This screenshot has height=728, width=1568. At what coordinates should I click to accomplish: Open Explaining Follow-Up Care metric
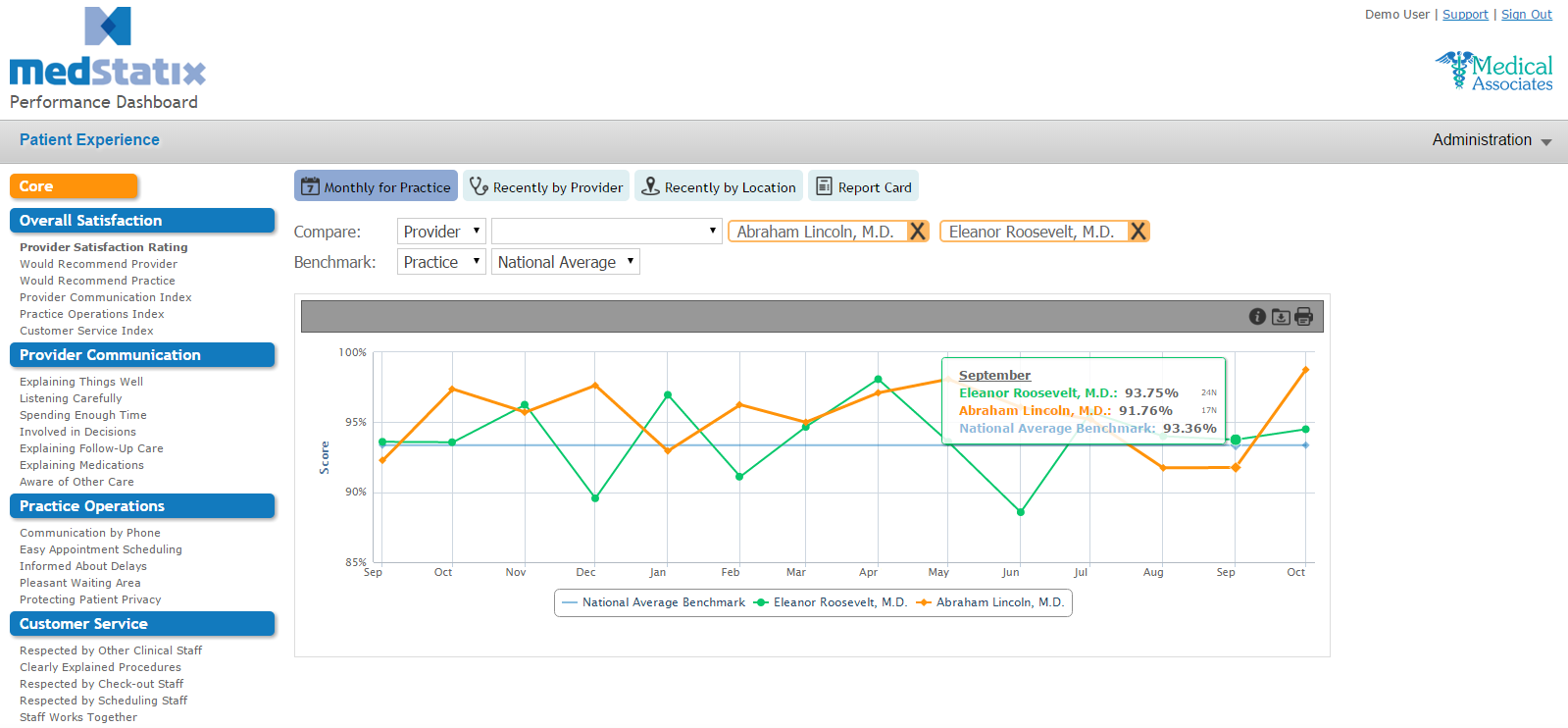point(92,448)
